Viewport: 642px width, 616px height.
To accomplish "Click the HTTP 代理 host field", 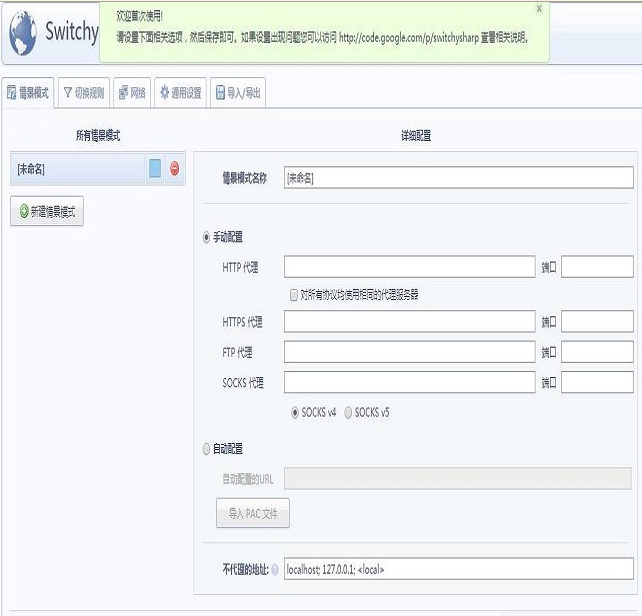I will (x=409, y=267).
